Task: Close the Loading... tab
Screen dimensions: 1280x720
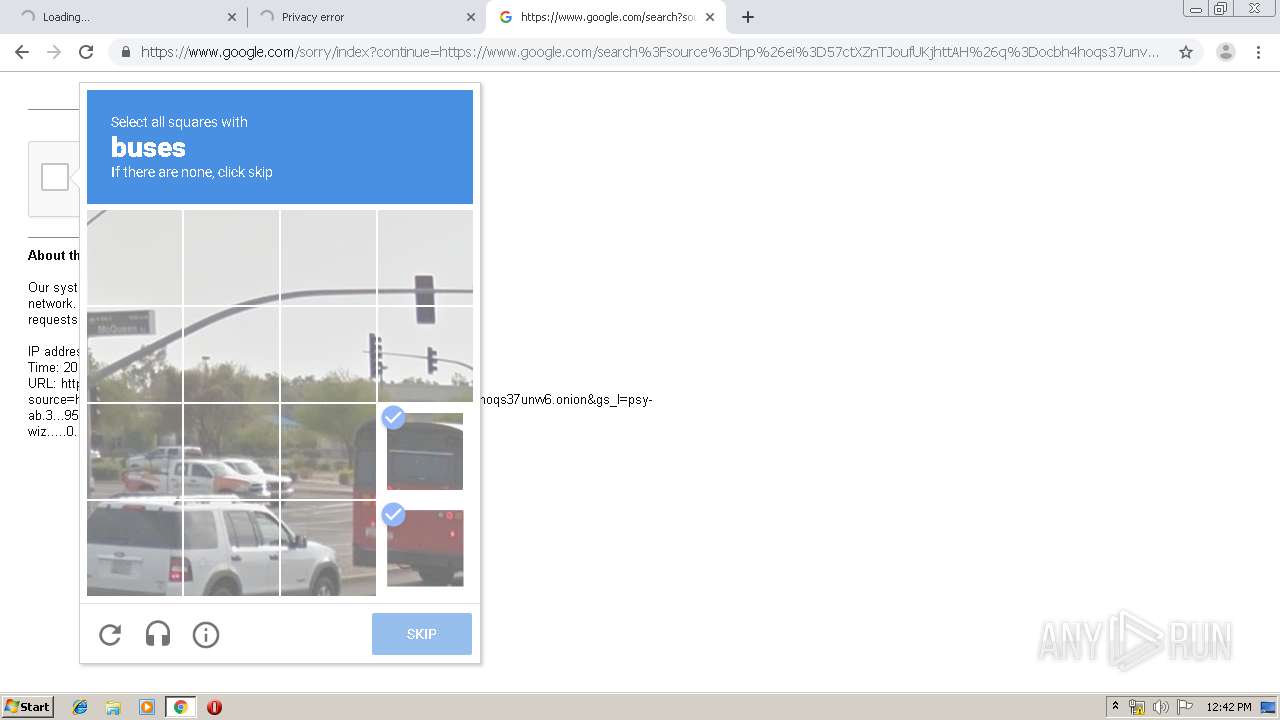Action: click(232, 17)
